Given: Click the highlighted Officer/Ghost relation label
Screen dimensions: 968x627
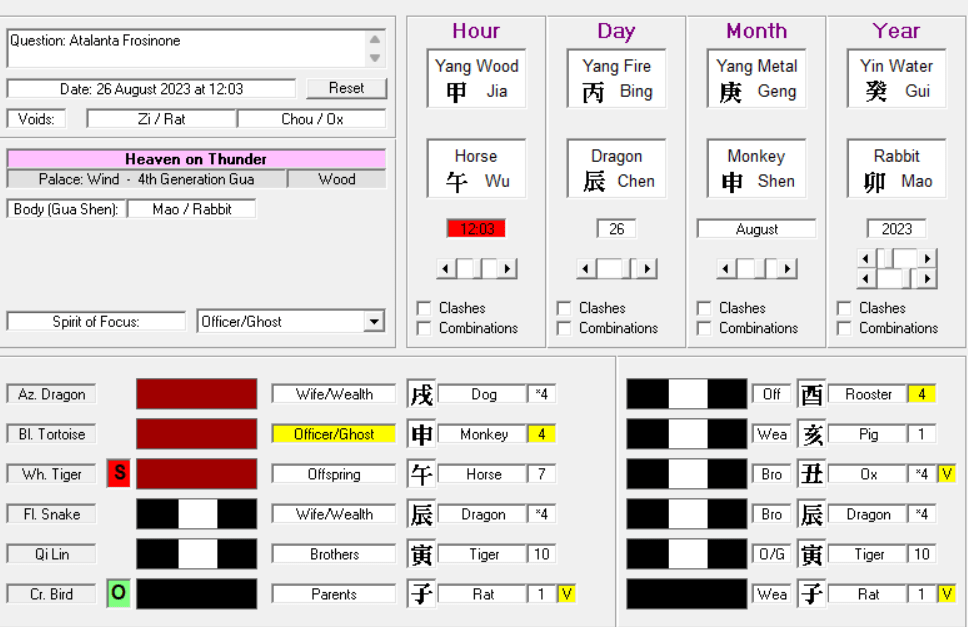Looking at the screenshot, I should tap(334, 434).
